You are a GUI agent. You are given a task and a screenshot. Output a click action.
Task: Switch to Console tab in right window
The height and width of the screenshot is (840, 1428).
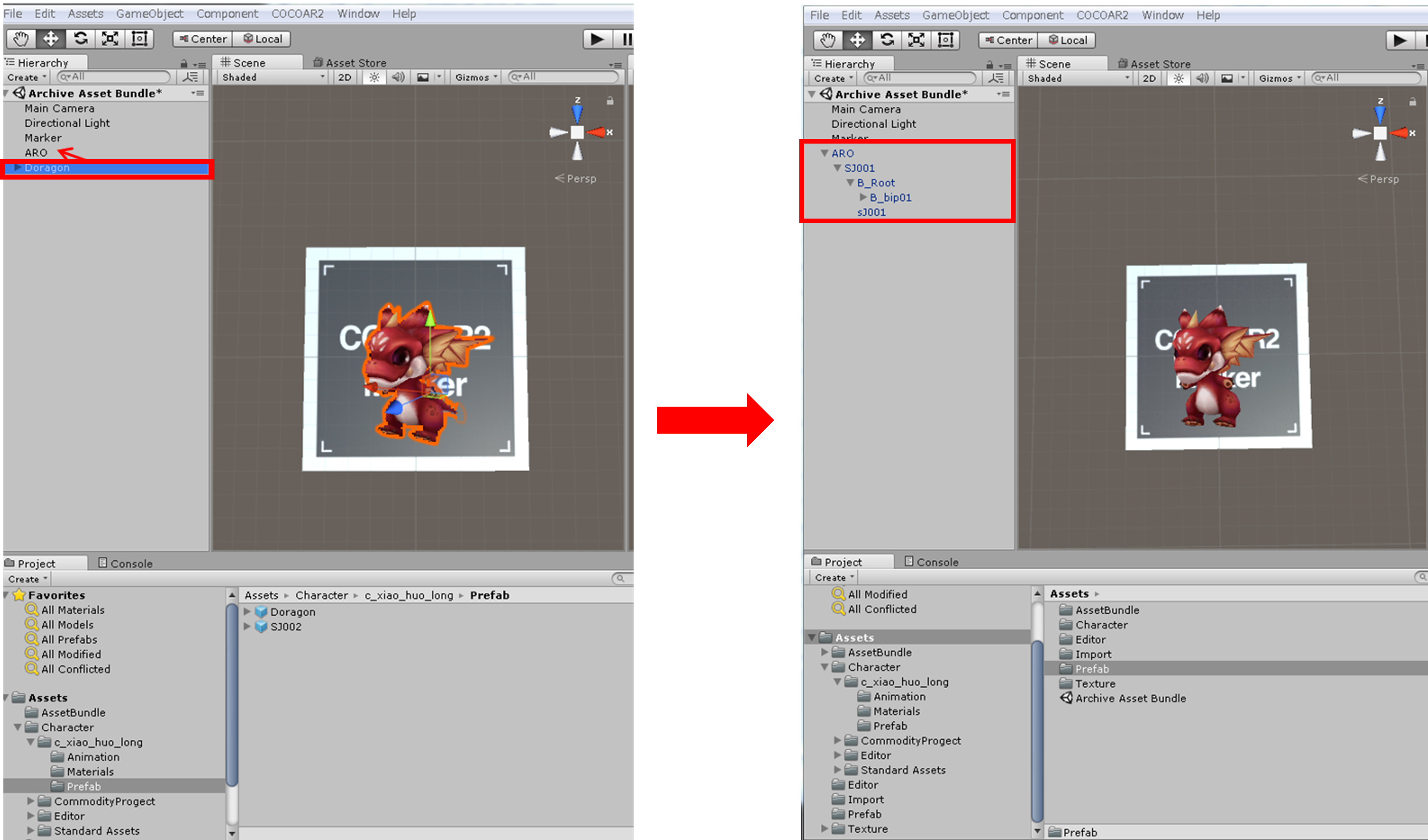click(932, 562)
